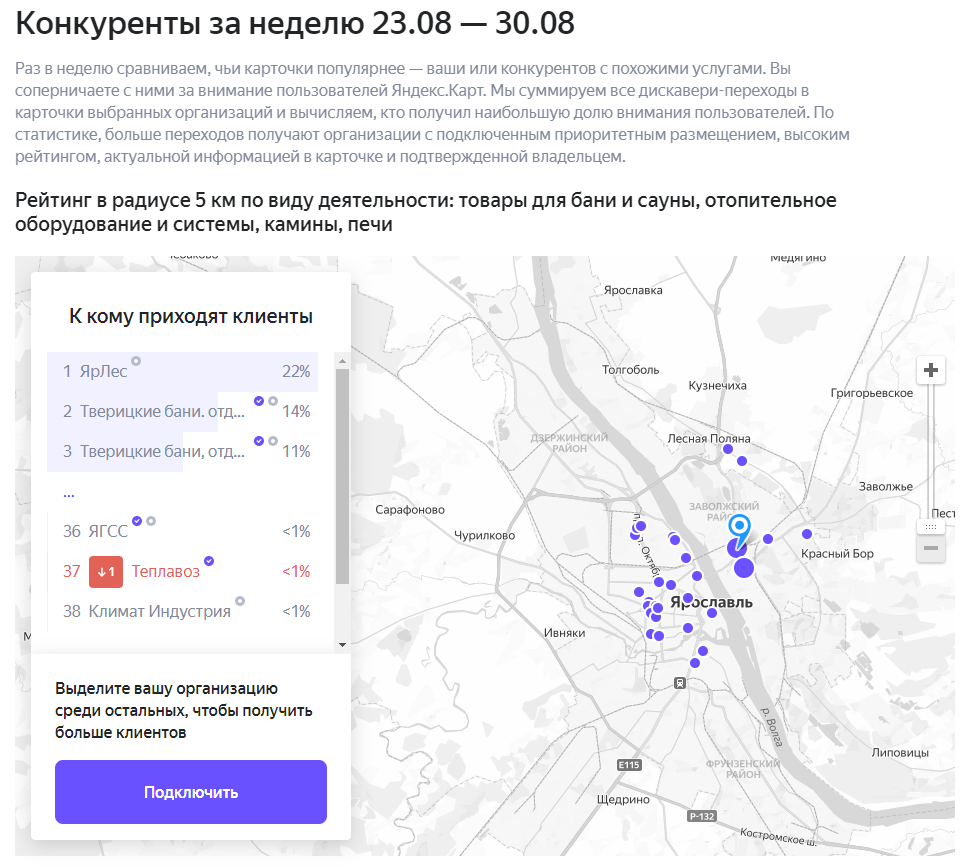966x868 pixels.
Task: Click the gray ring icon next to ЯГСС
Action: pyautogui.click(x=151, y=521)
